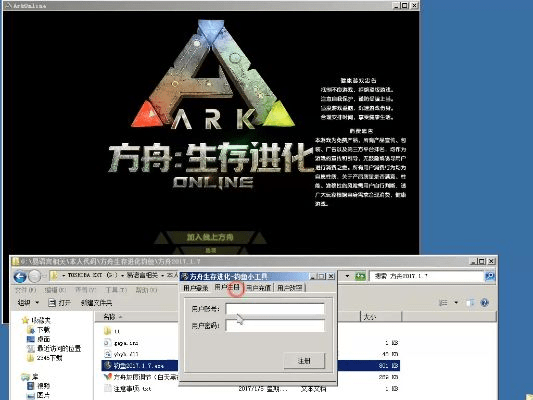
Task: Click the 方舟 colorful file icon in list
Action: click(x=107, y=377)
